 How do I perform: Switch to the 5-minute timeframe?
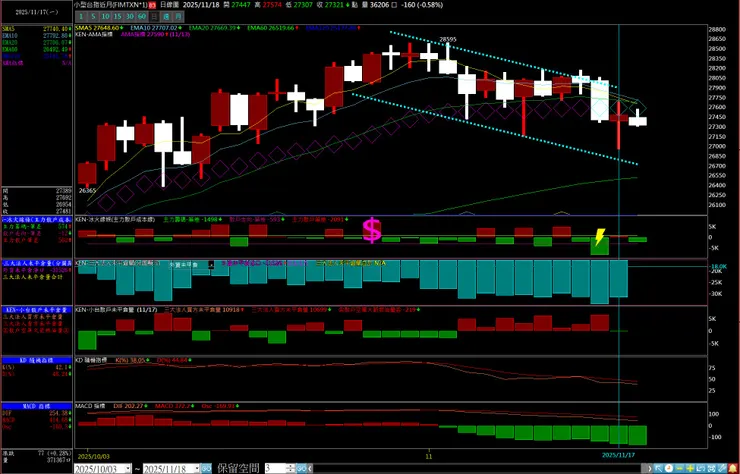[x=93, y=17]
